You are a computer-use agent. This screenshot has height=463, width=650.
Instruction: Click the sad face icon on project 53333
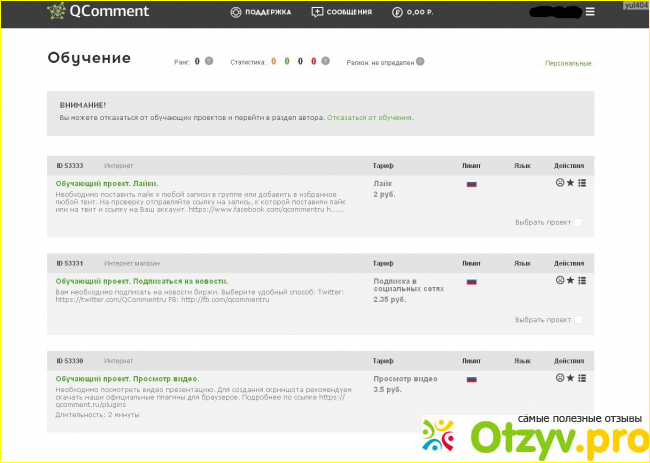click(x=559, y=183)
